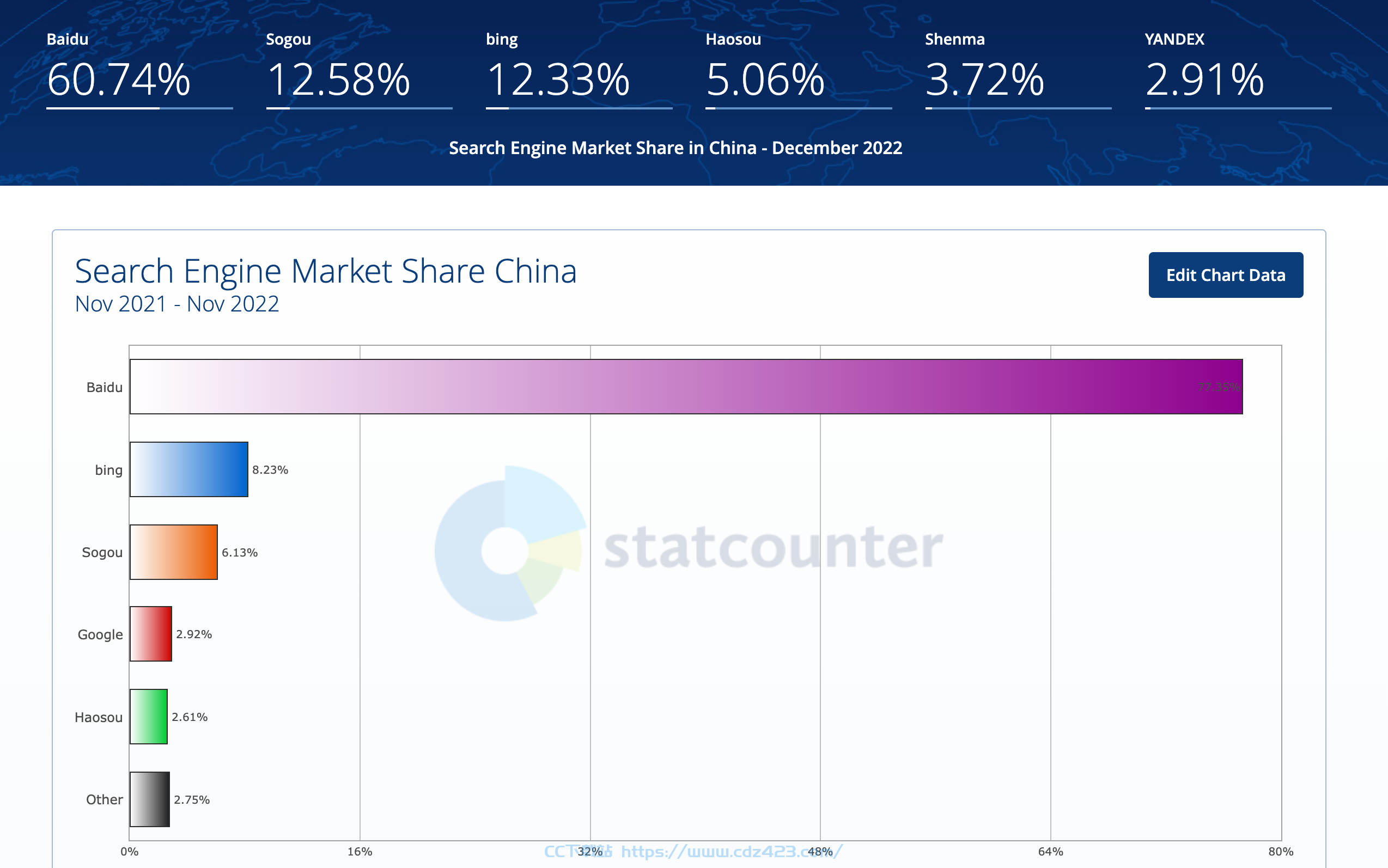Click the green Haosou bar in chart
Image resolution: width=1388 pixels, height=868 pixels.
tap(148, 717)
